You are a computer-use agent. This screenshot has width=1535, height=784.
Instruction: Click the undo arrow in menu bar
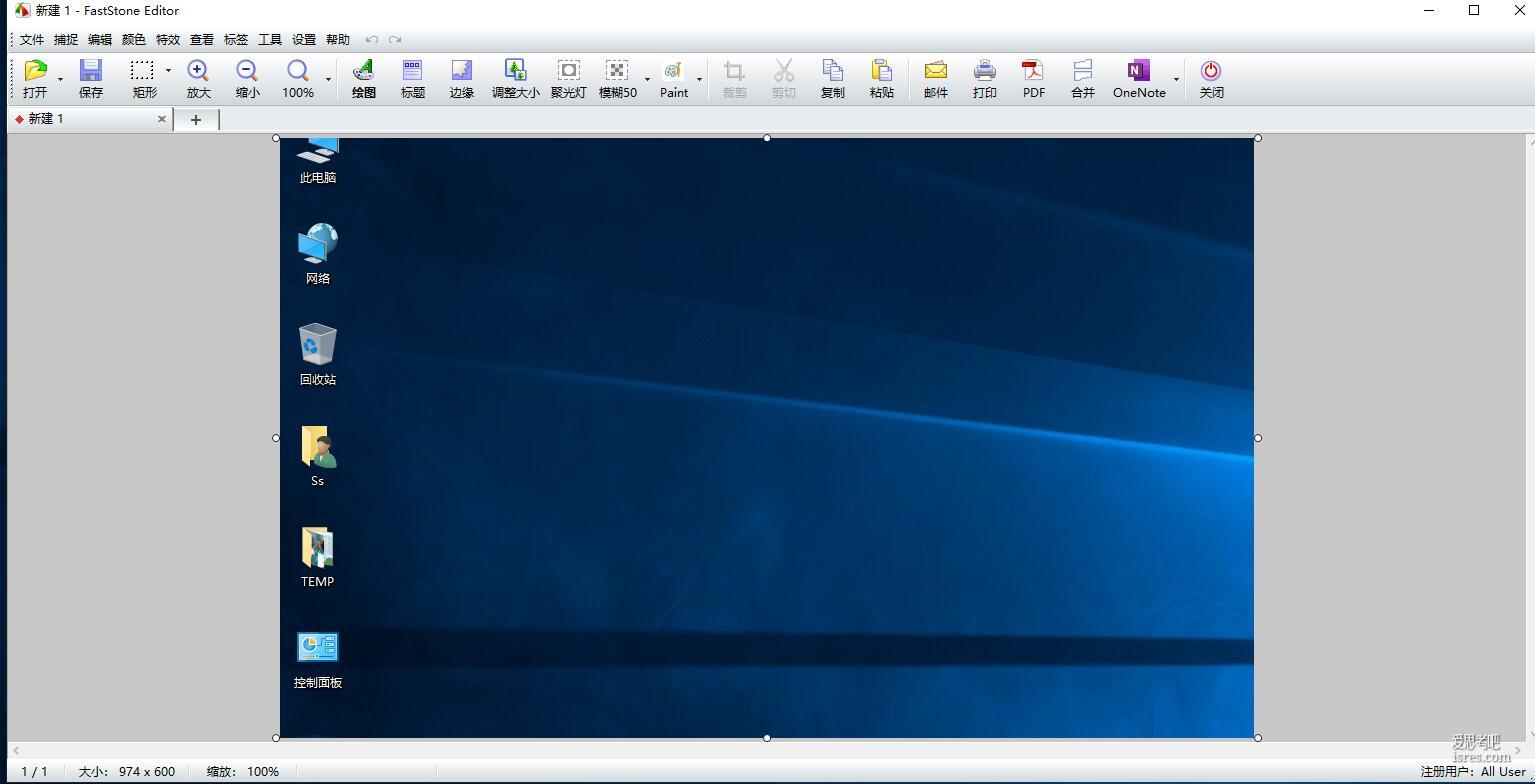372,40
